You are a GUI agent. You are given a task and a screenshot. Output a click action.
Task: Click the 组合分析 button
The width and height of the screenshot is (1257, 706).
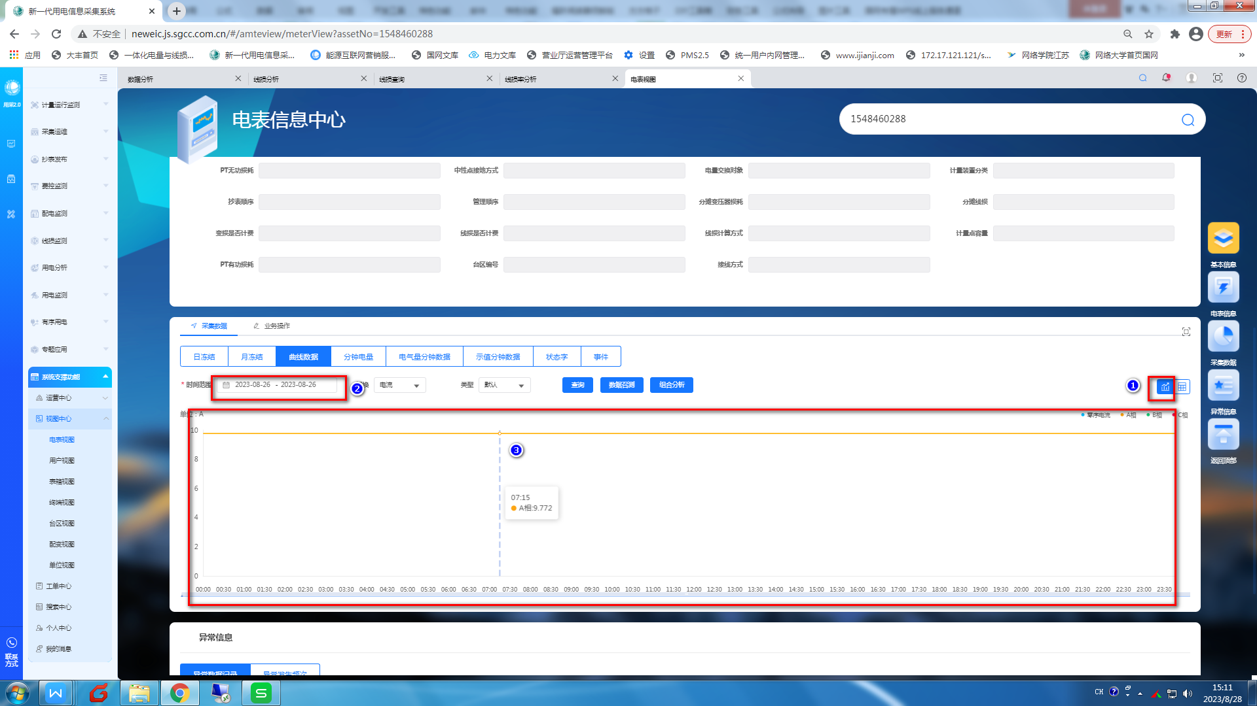[671, 385]
